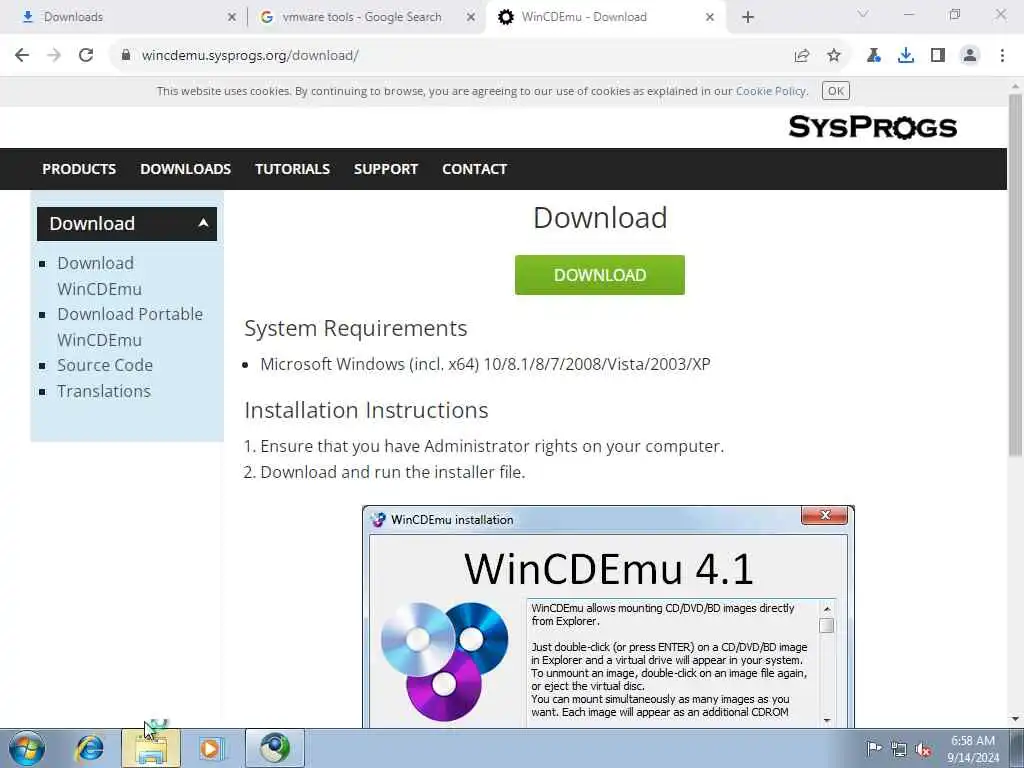Click the address bar URL
The width and height of the screenshot is (1024, 768).
250,56
